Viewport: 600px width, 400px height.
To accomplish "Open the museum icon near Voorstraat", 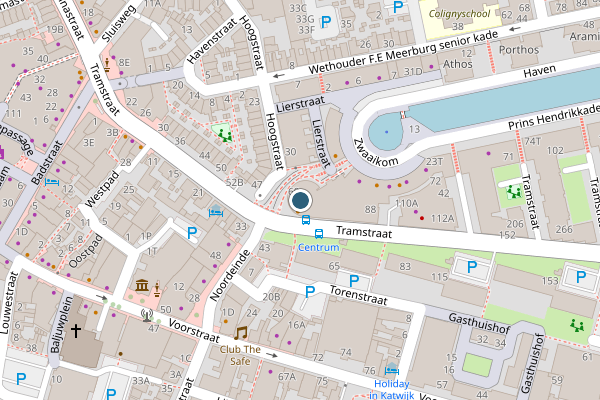I will point(142,285).
